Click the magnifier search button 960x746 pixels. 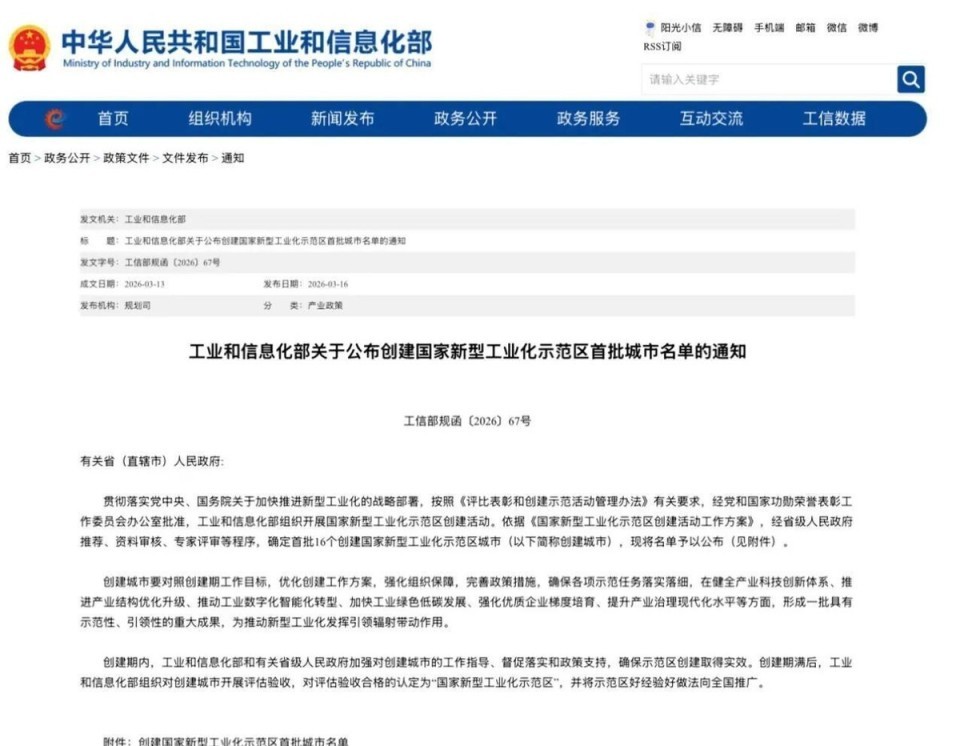(910, 80)
